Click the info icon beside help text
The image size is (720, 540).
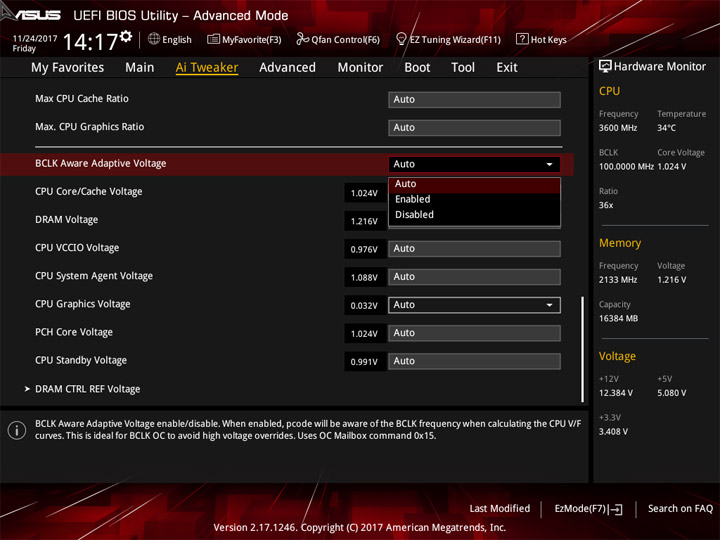(17, 430)
